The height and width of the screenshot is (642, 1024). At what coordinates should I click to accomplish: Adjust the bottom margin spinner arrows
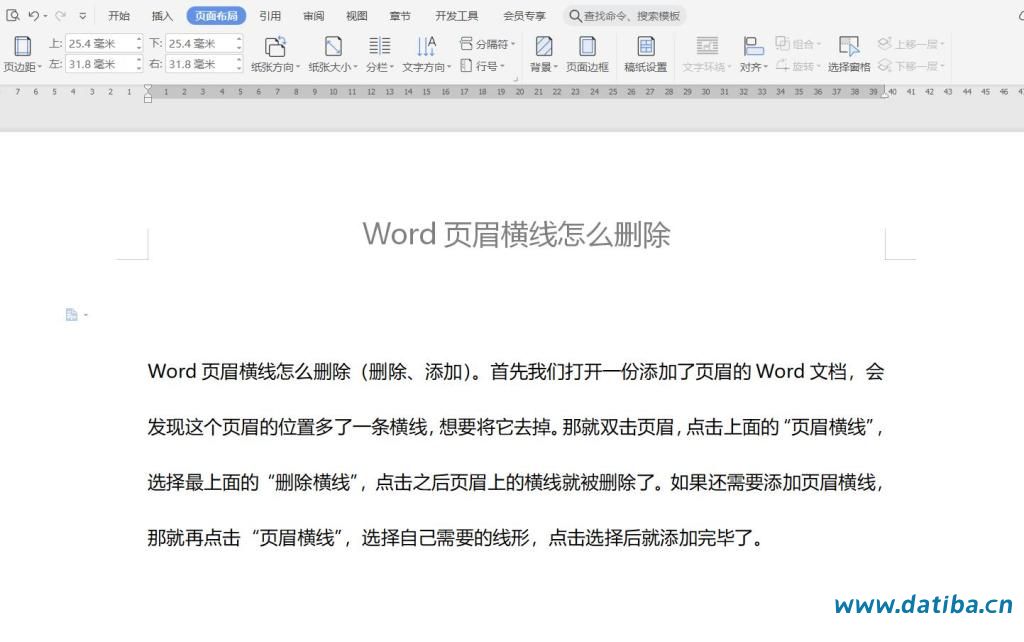239,44
